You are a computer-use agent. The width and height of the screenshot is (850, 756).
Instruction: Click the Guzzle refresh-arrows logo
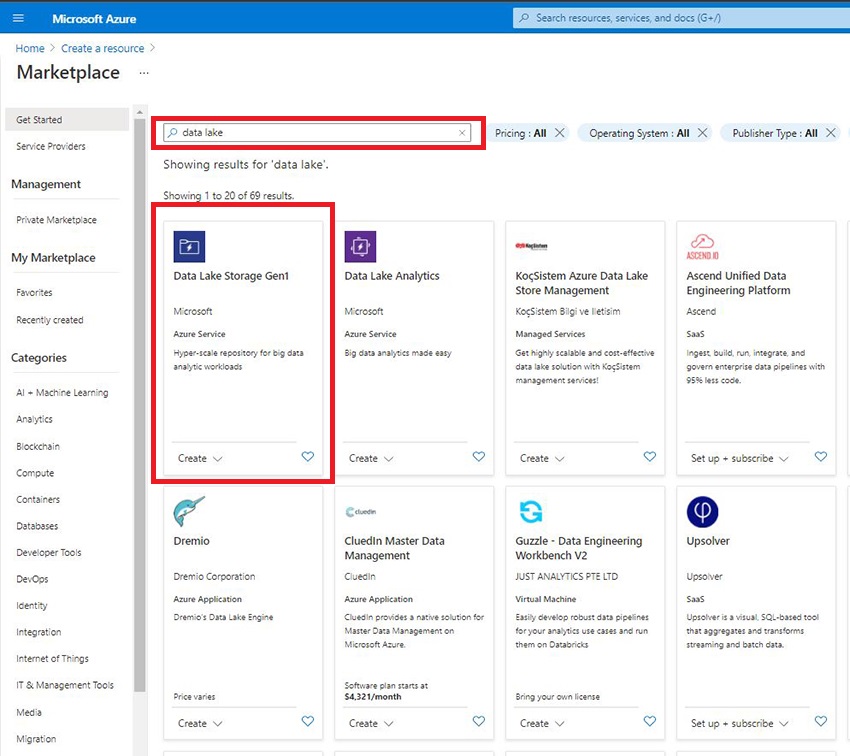click(x=531, y=511)
